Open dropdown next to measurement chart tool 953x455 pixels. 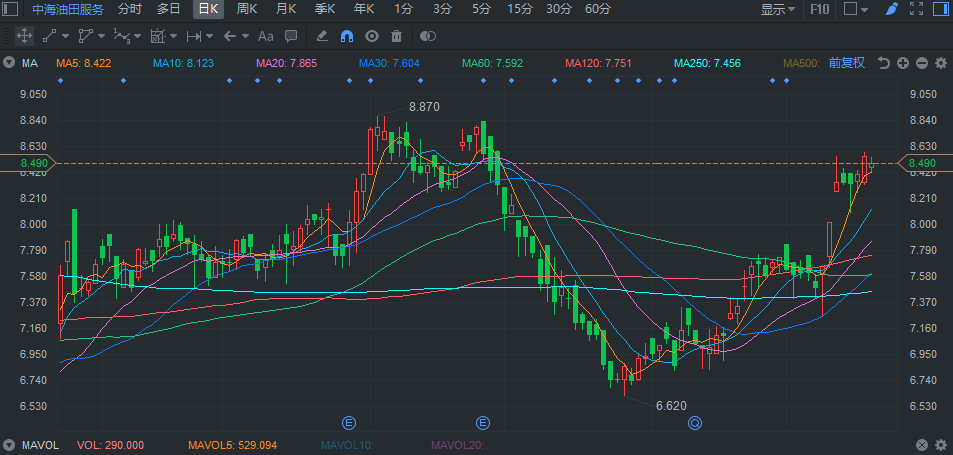point(174,36)
